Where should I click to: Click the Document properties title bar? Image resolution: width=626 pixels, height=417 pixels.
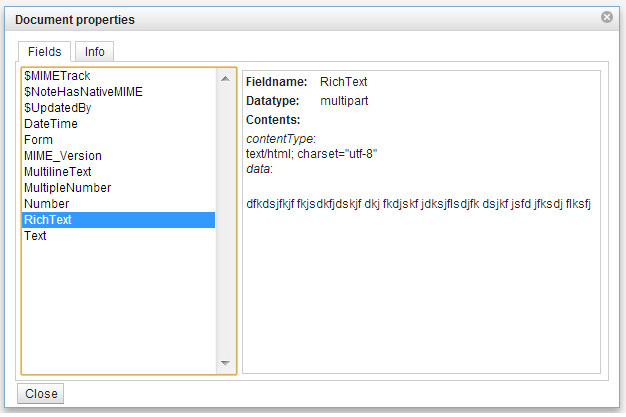312,19
